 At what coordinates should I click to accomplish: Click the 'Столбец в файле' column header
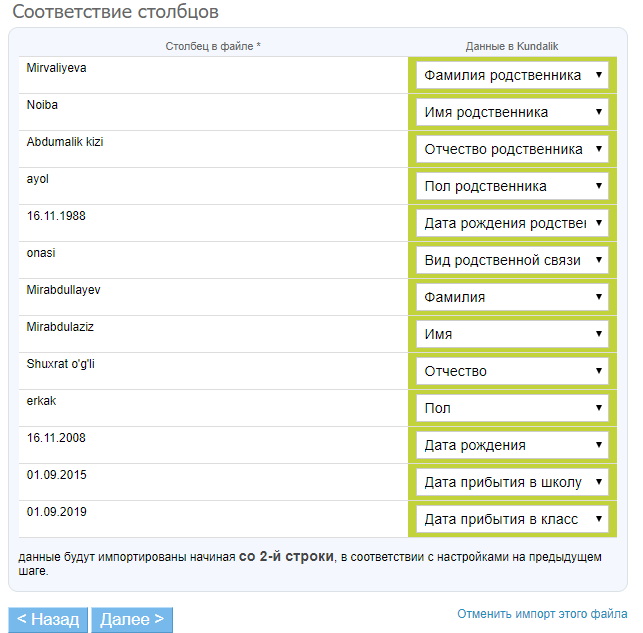point(213,46)
